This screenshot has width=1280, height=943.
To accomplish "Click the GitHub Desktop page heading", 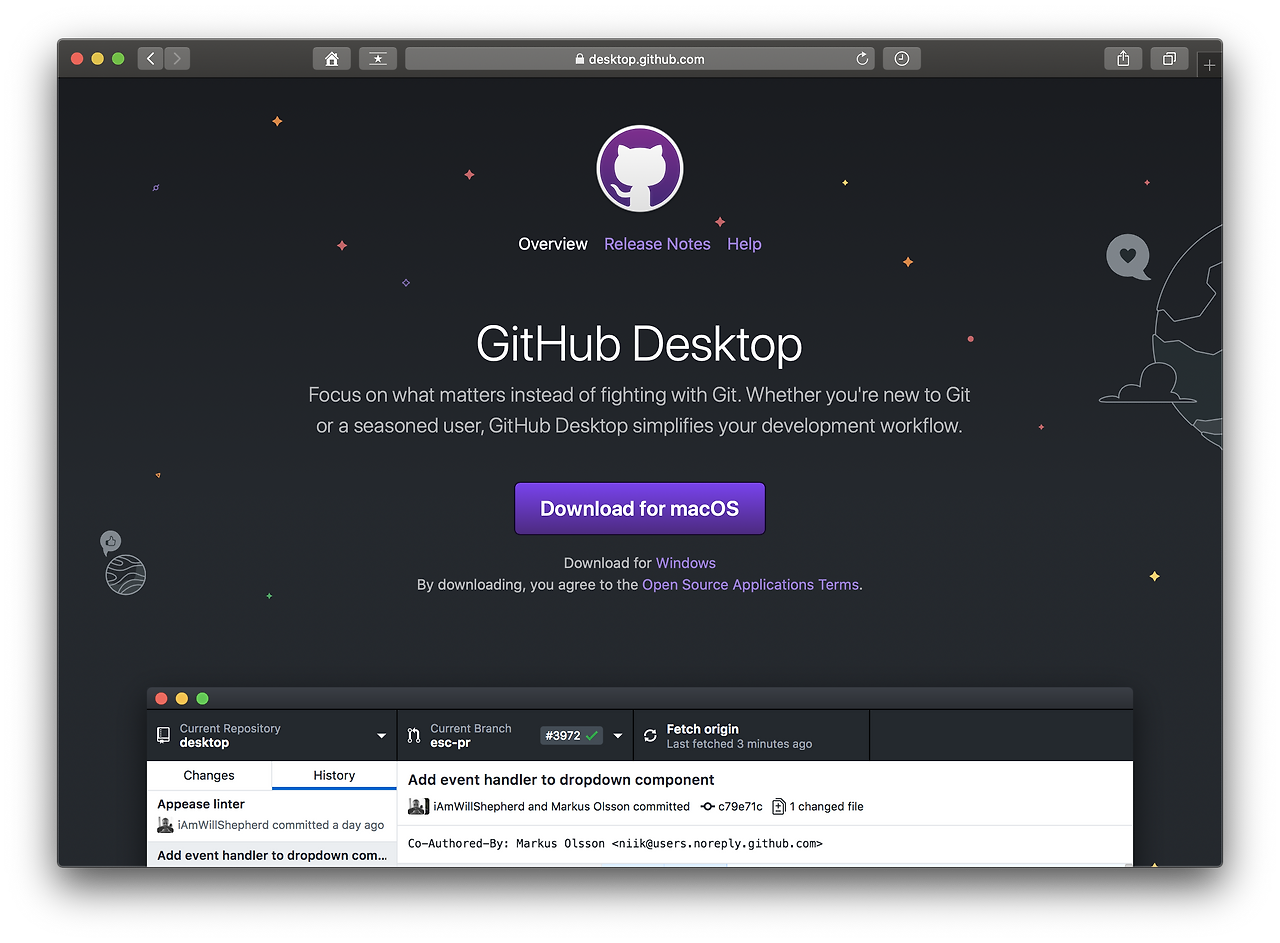I will [640, 344].
